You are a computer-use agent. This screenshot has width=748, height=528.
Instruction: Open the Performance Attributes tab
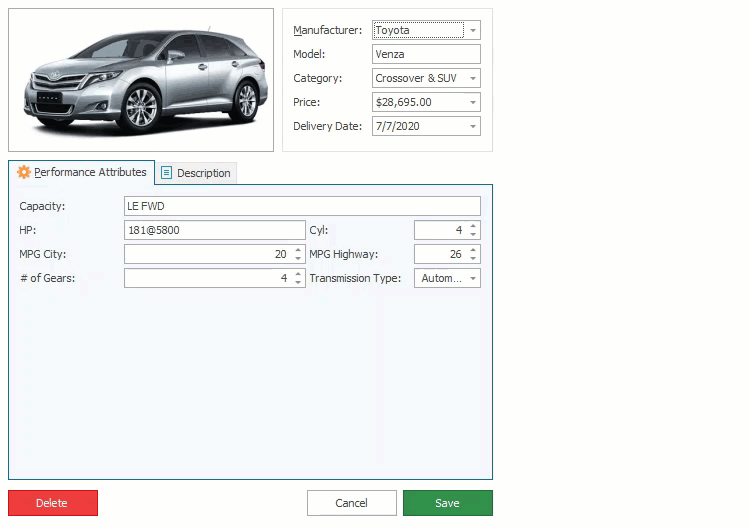click(82, 172)
